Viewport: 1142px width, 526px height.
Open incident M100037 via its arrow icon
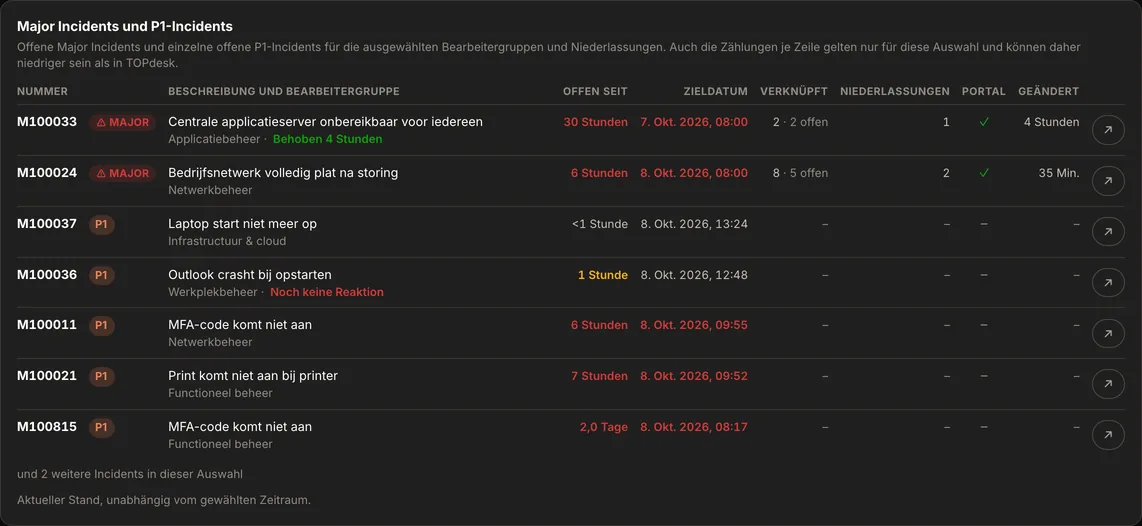(x=1108, y=232)
